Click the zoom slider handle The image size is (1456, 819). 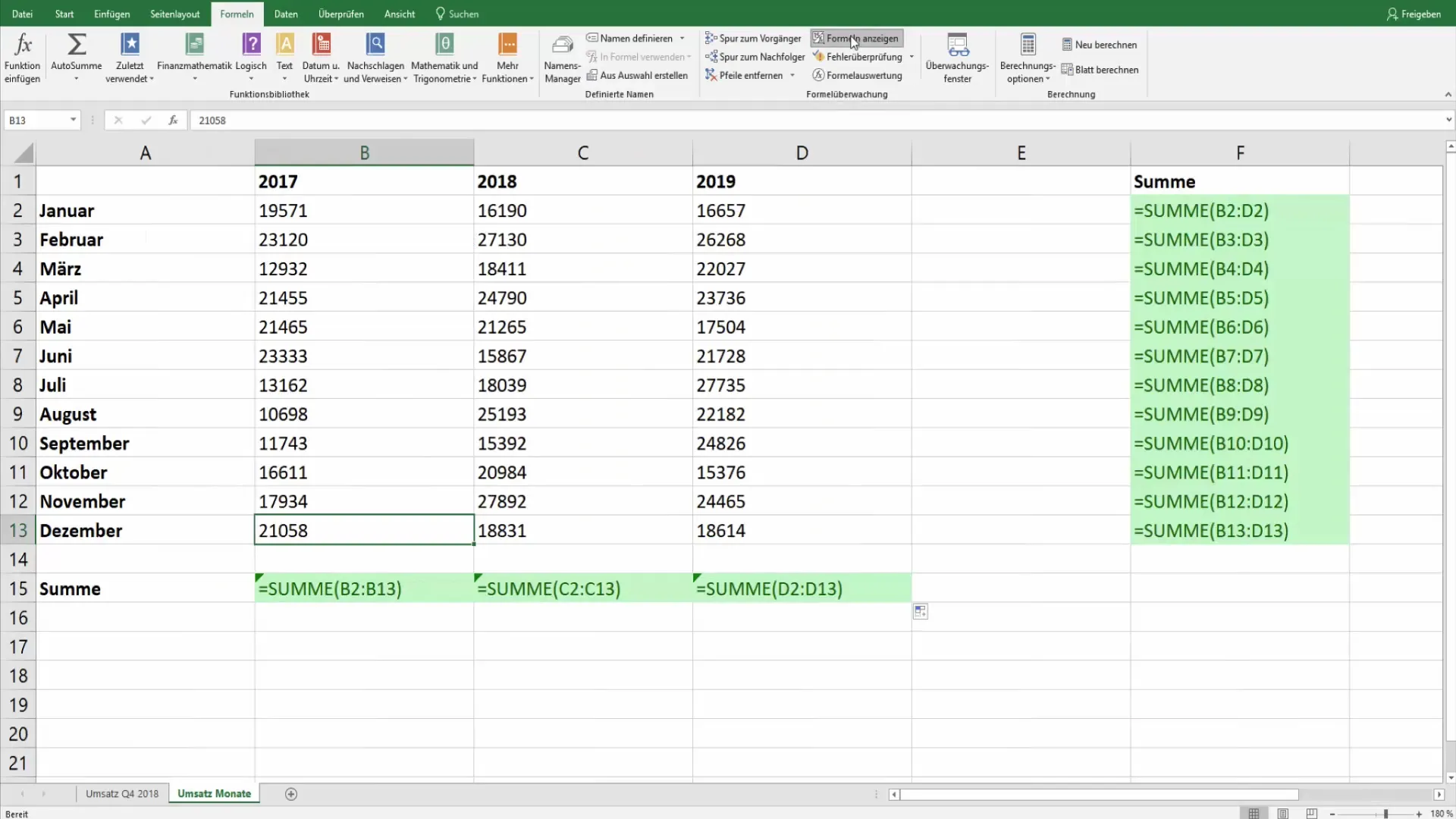click(x=1385, y=814)
